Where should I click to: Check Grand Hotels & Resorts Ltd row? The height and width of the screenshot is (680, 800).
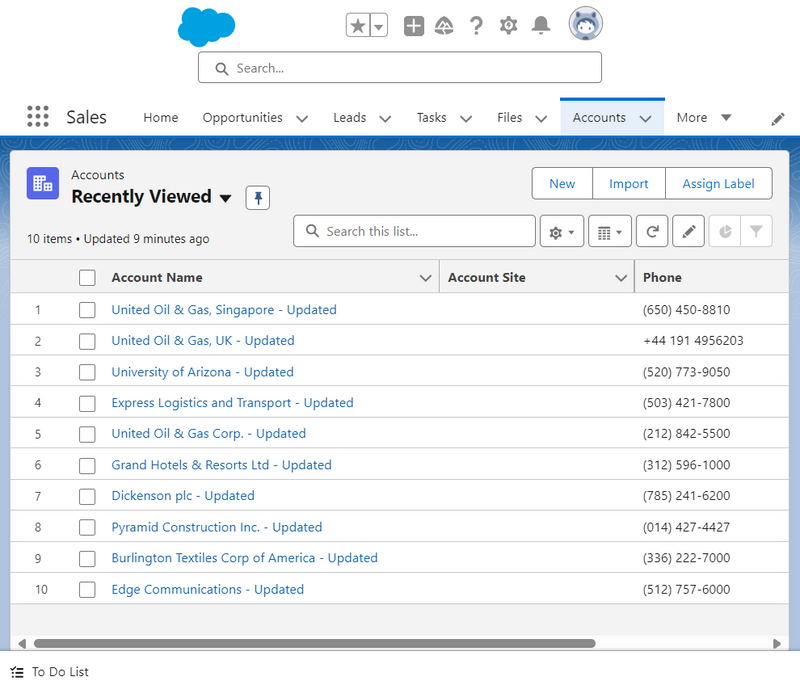coord(87,465)
